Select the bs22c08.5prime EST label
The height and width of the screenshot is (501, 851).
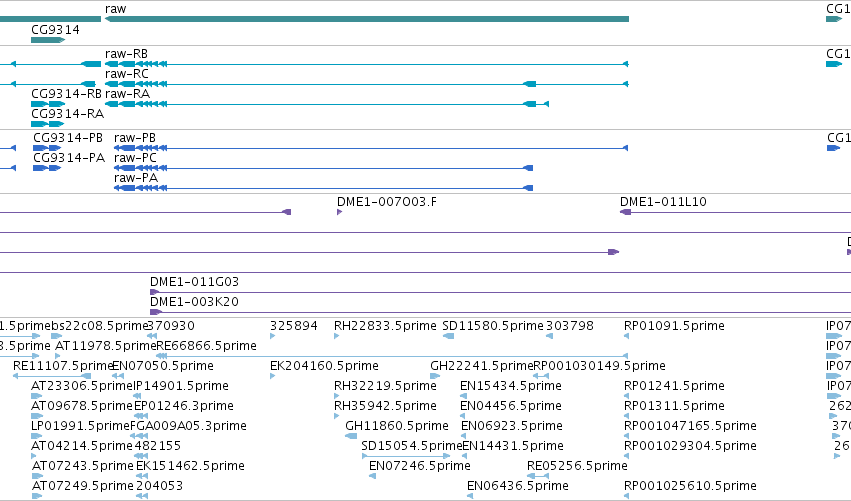tap(99, 326)
